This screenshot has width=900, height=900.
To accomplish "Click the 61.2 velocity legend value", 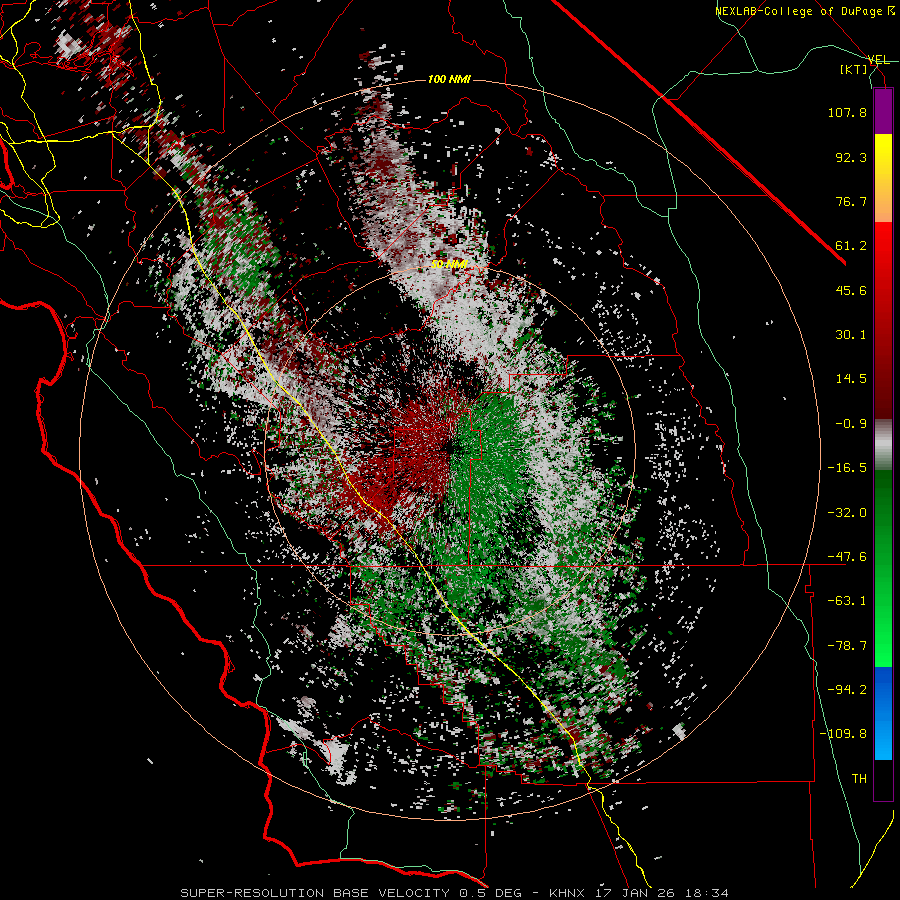I will [x=851, y=246].
